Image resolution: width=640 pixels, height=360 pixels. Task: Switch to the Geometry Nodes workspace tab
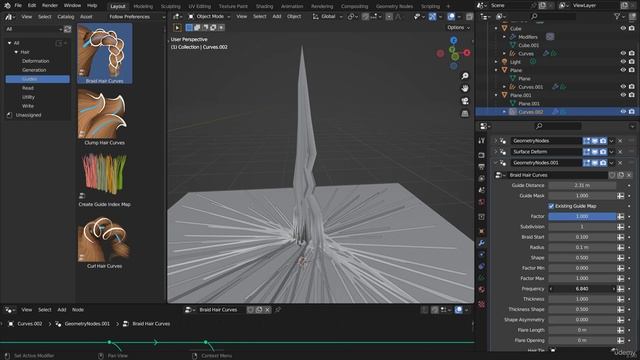click(394, 6)
